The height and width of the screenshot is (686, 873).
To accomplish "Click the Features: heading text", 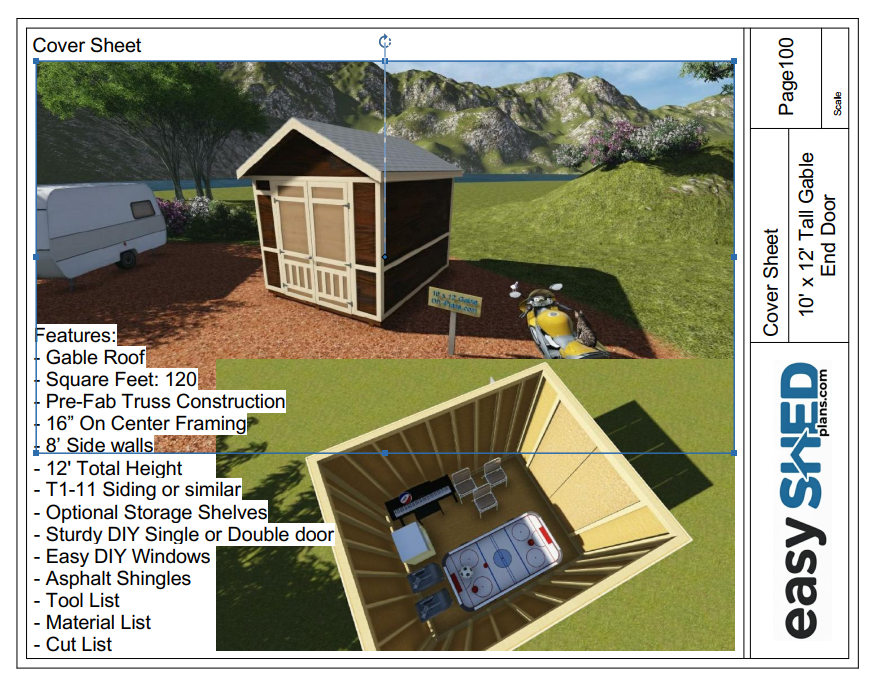I will coord(76,335).
